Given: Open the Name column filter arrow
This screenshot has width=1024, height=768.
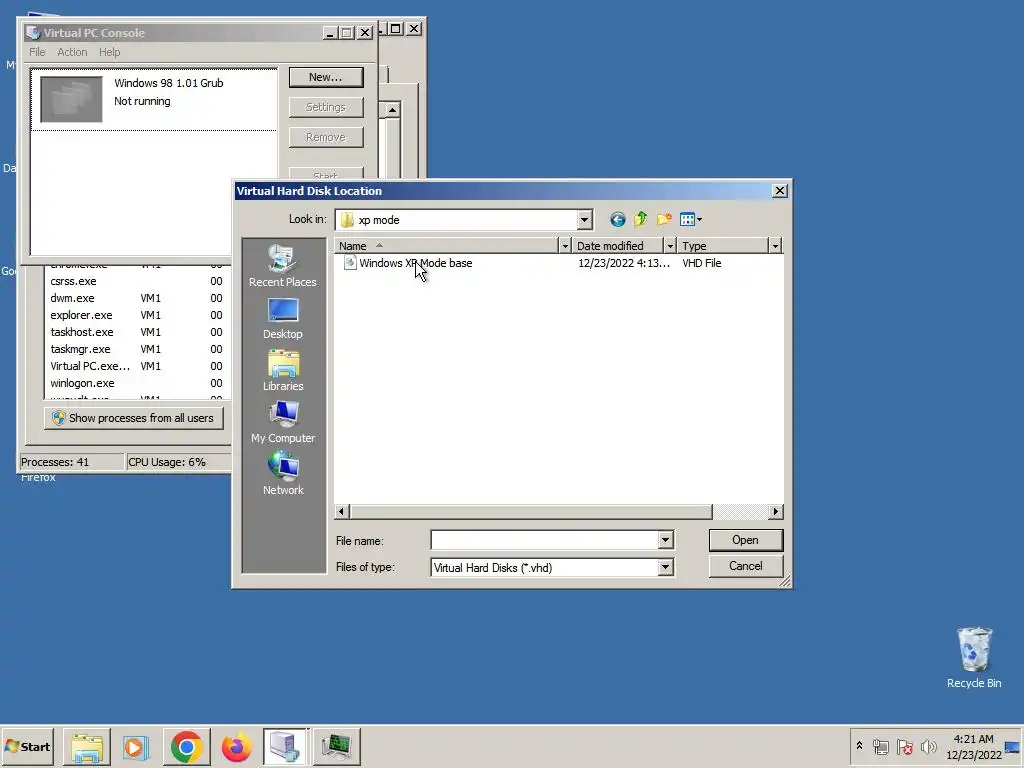Looking at the screenshot, I should click(x=565, y=246).
